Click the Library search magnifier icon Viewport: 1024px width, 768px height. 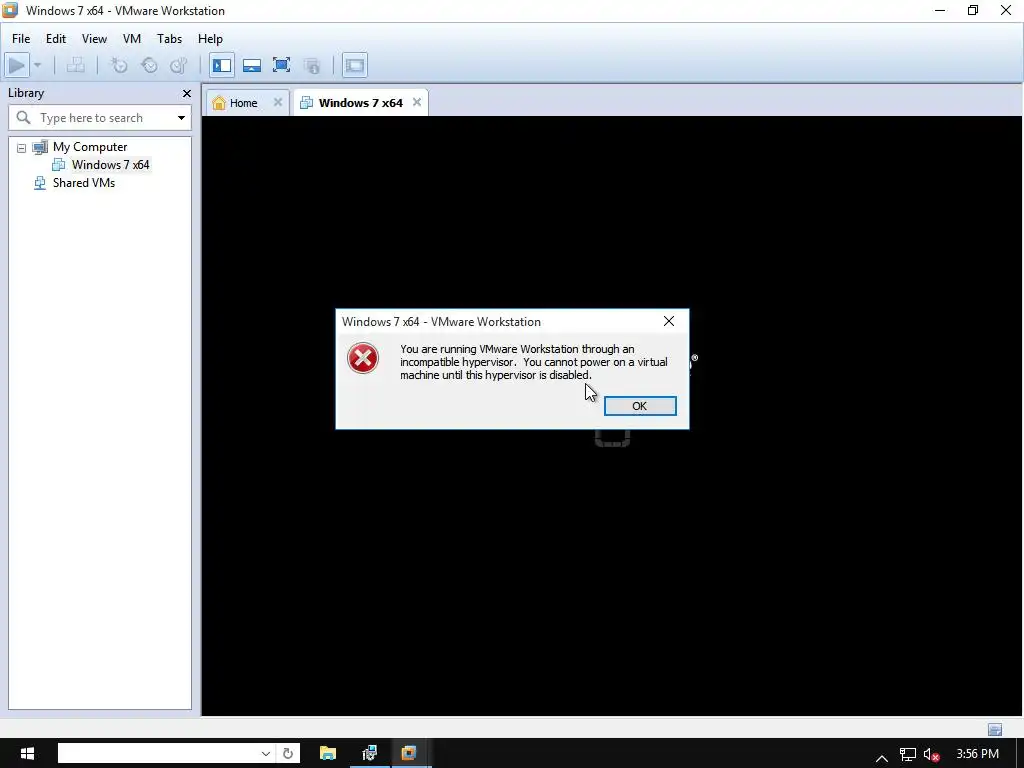pyautogui.click(x=24, y=118)
